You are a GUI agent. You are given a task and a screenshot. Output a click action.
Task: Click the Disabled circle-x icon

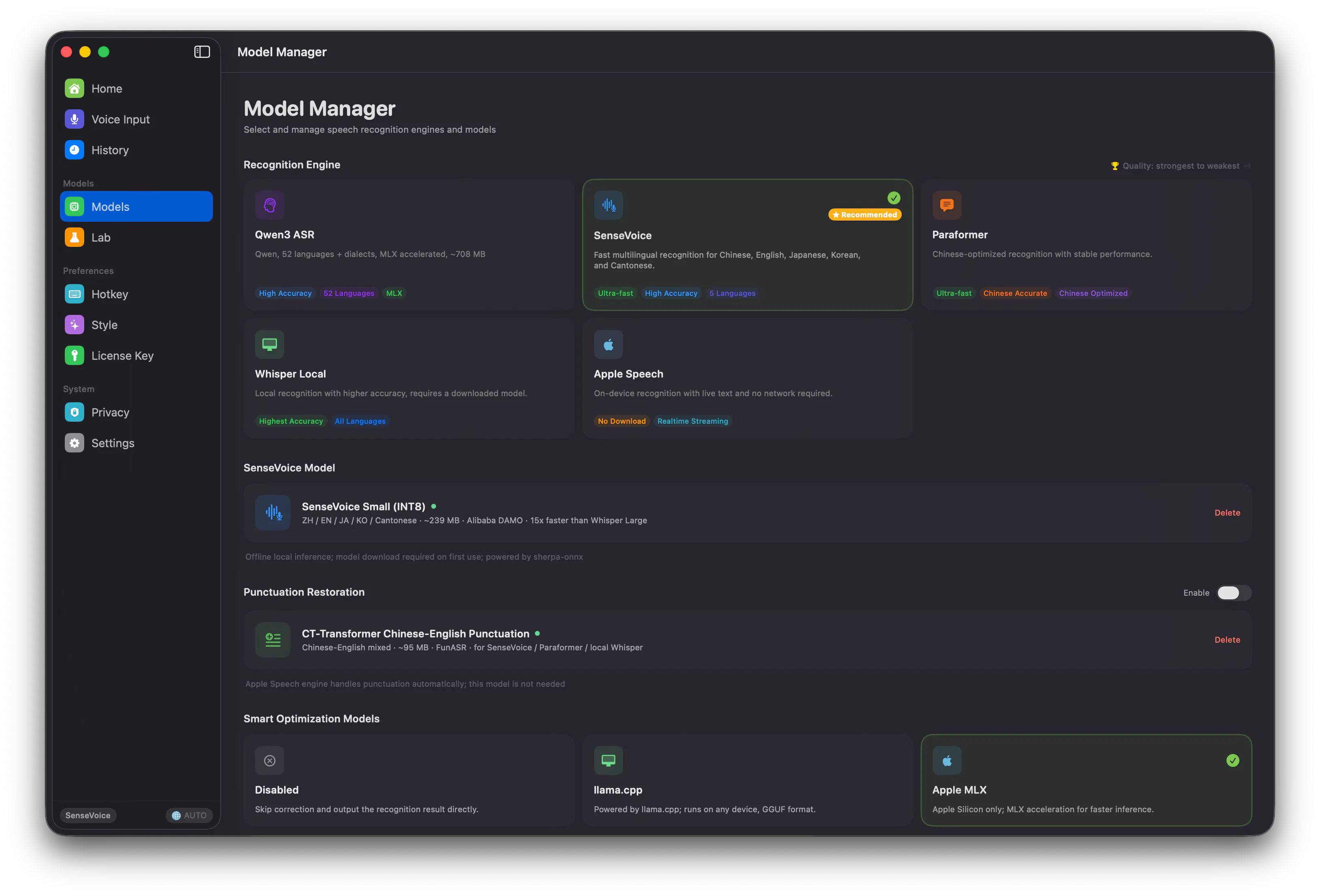point(270,760)
